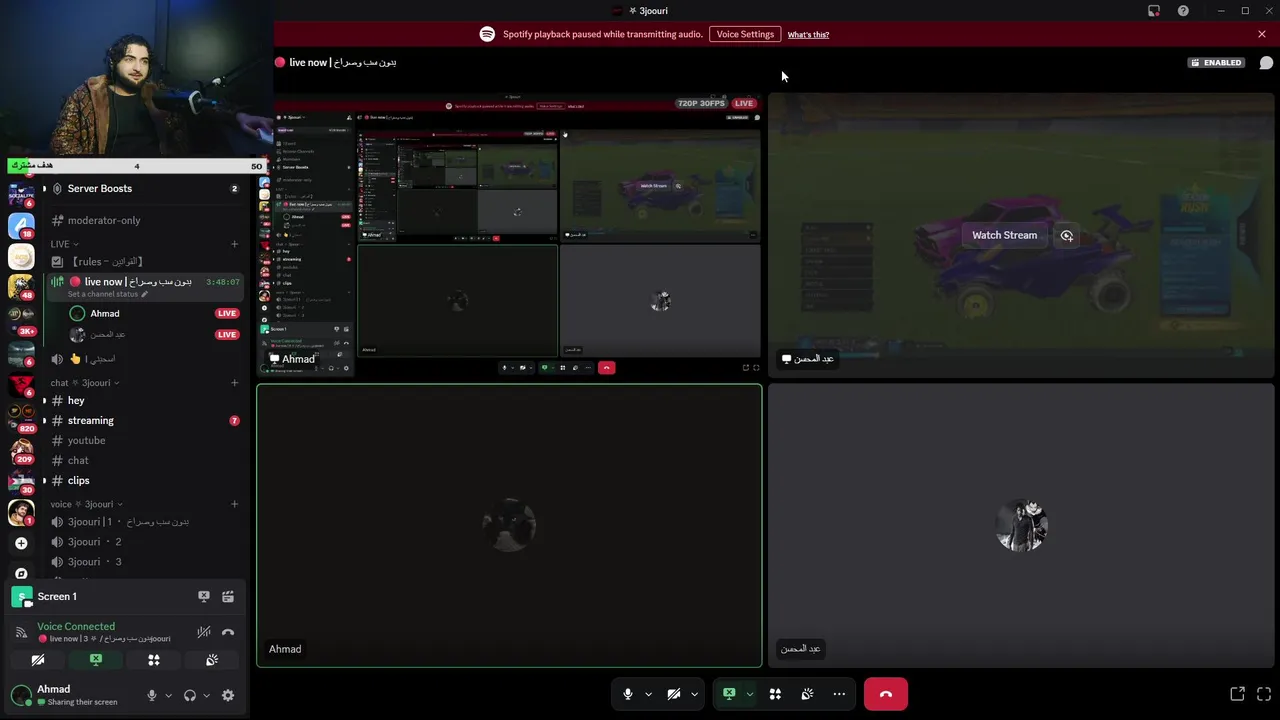This screenshot has height=720, width=1280.
Task: Set a channel status pencil link
Action: [x=107, y=294]
